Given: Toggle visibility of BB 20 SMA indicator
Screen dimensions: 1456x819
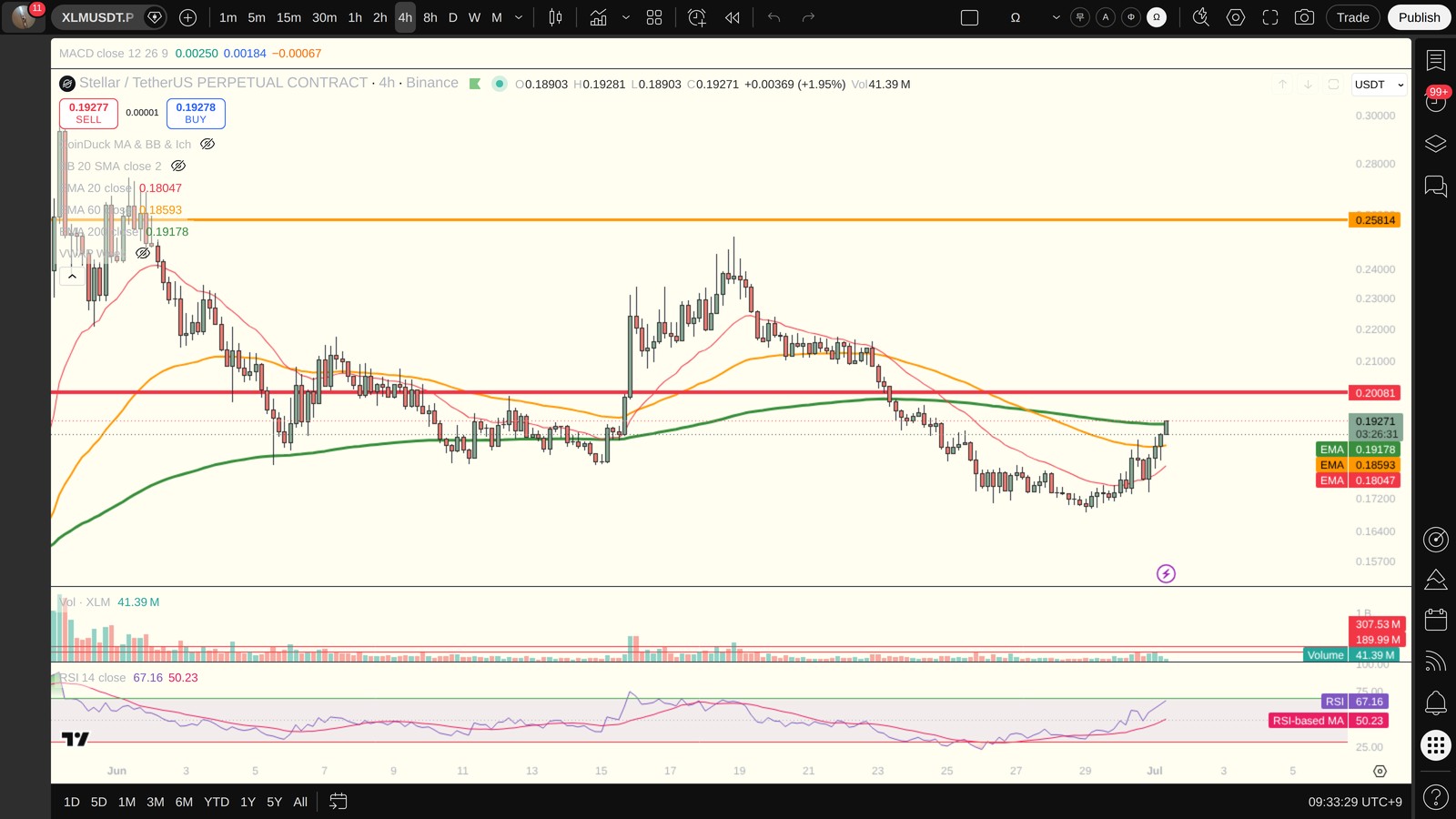Looking at the screenshot, I should coord(178,166).
